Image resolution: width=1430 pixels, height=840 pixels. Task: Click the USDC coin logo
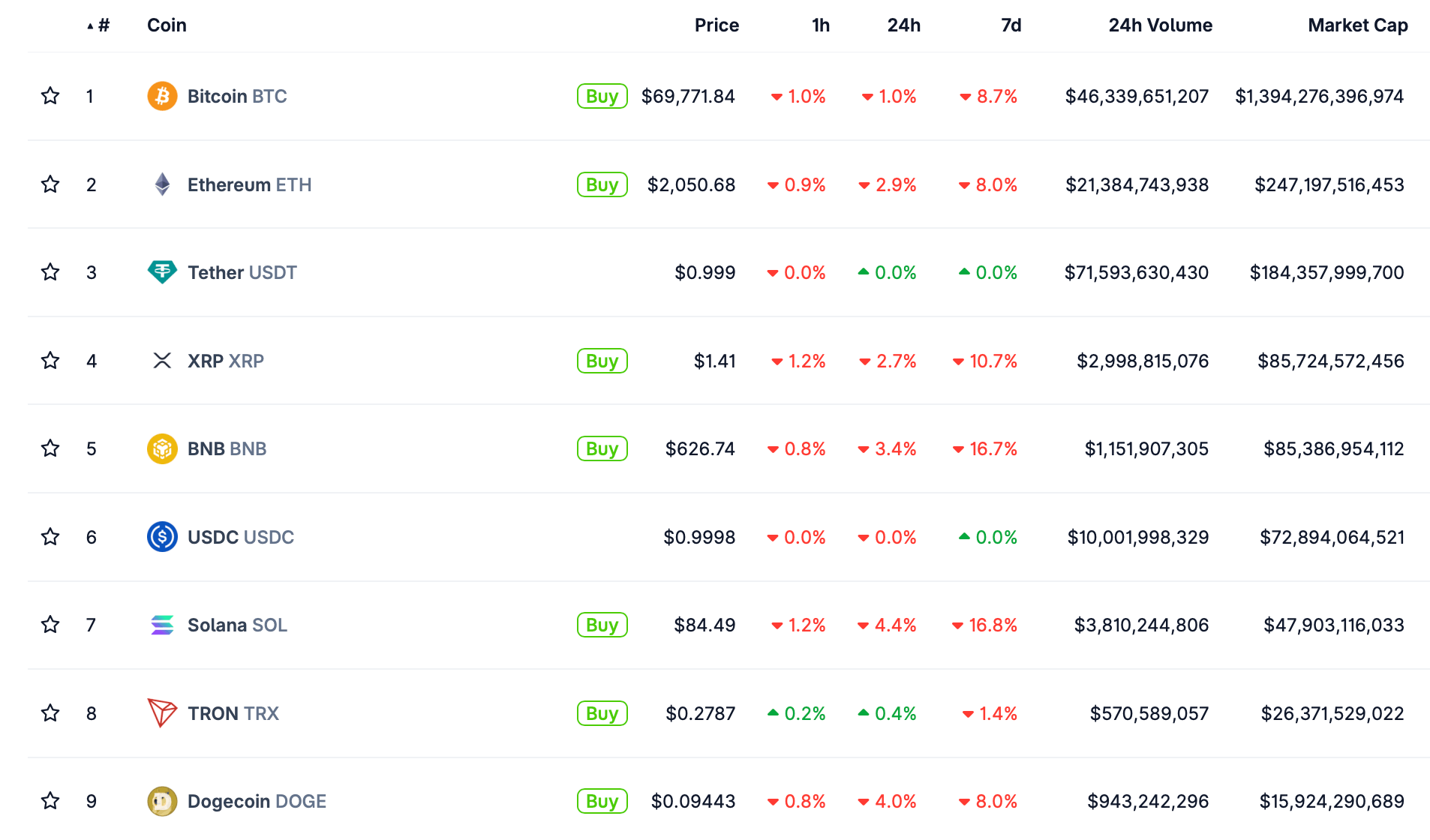tap(162, 537)
